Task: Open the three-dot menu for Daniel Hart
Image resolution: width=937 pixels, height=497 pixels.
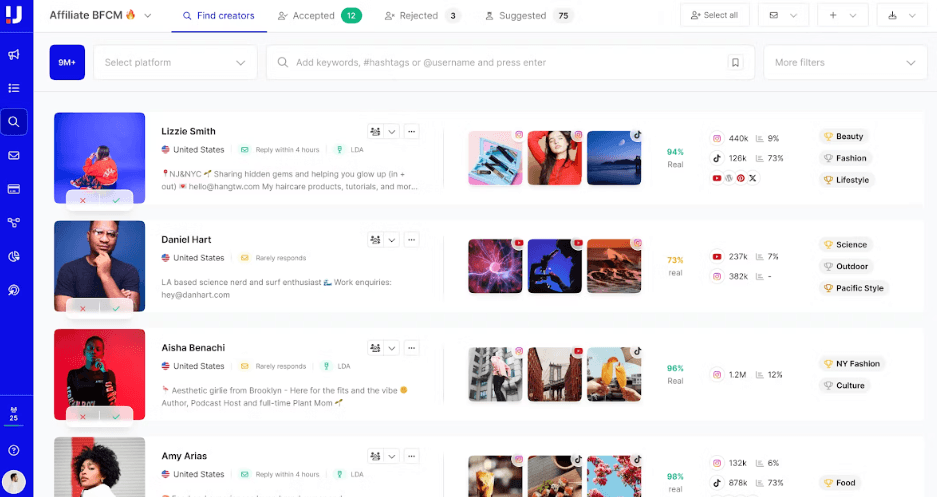Action: pyautogui.click(x=412, y=240)
